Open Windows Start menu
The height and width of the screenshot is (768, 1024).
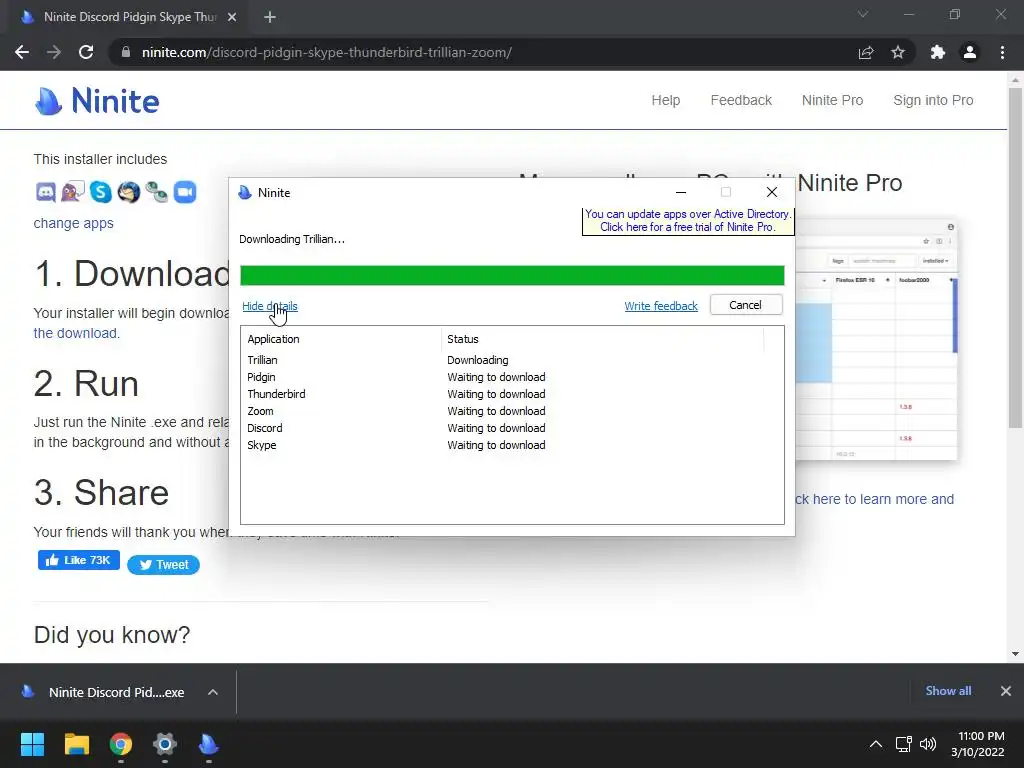32,744
